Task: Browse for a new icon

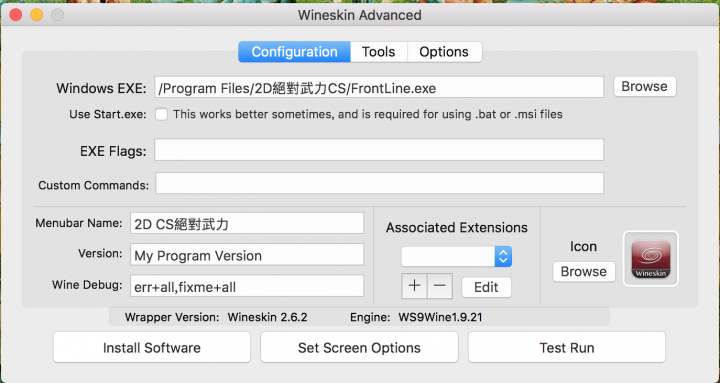Action: (584, 271)
